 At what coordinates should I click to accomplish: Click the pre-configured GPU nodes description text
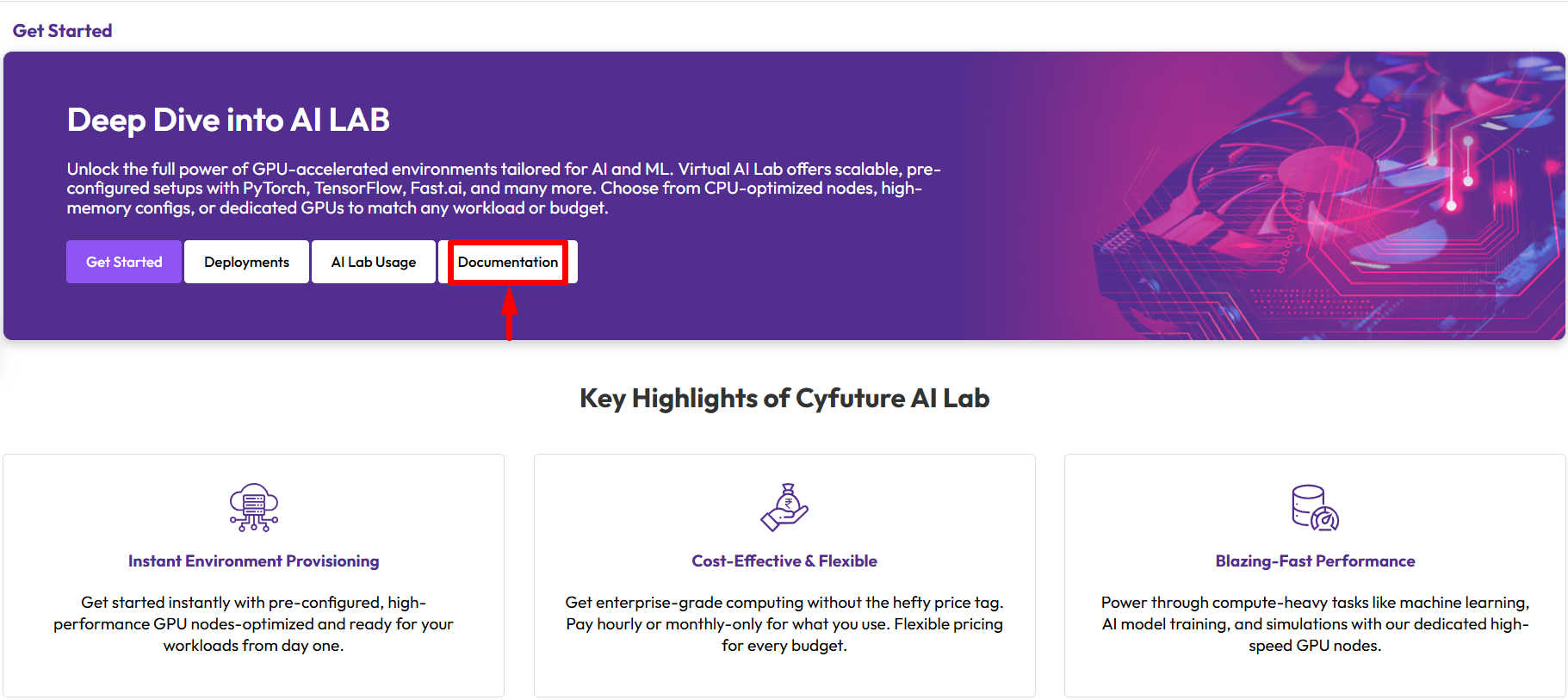point(253,624)
